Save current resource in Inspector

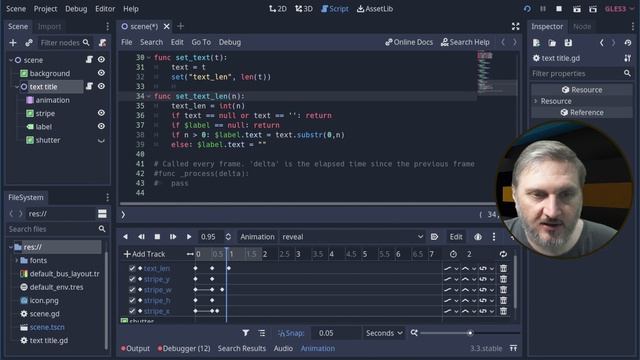[x=568, y=42]
